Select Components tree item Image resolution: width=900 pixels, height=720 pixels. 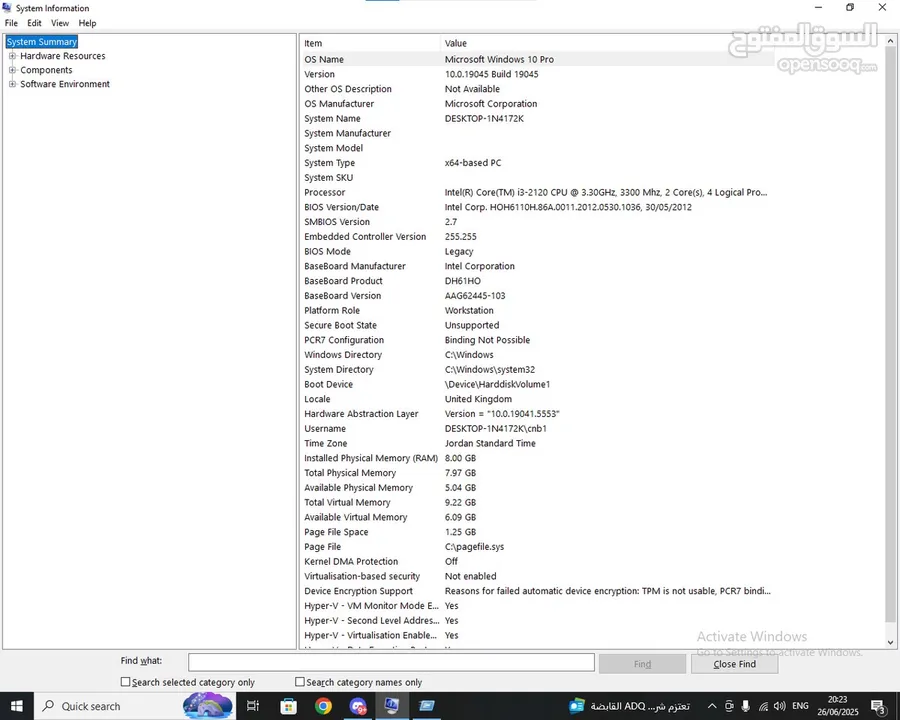46,69
